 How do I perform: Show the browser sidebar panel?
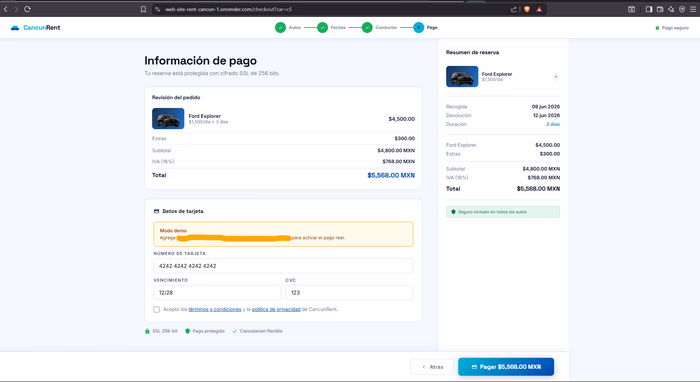coord(649,9)
